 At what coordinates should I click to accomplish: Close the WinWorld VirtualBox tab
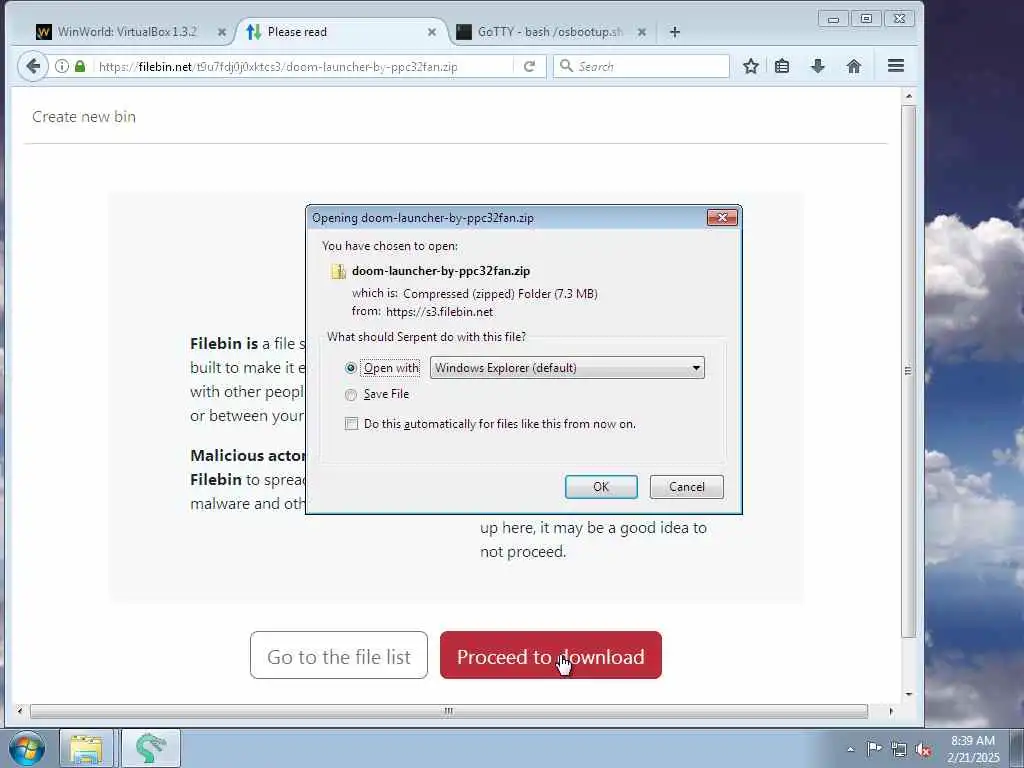(221, 32)
